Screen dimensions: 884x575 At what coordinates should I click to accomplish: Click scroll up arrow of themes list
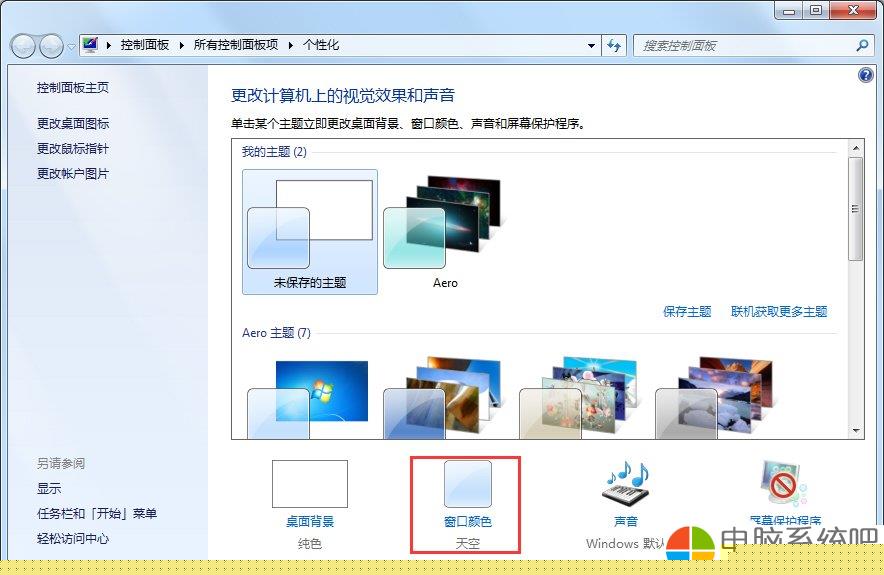[x=856, y=148]
